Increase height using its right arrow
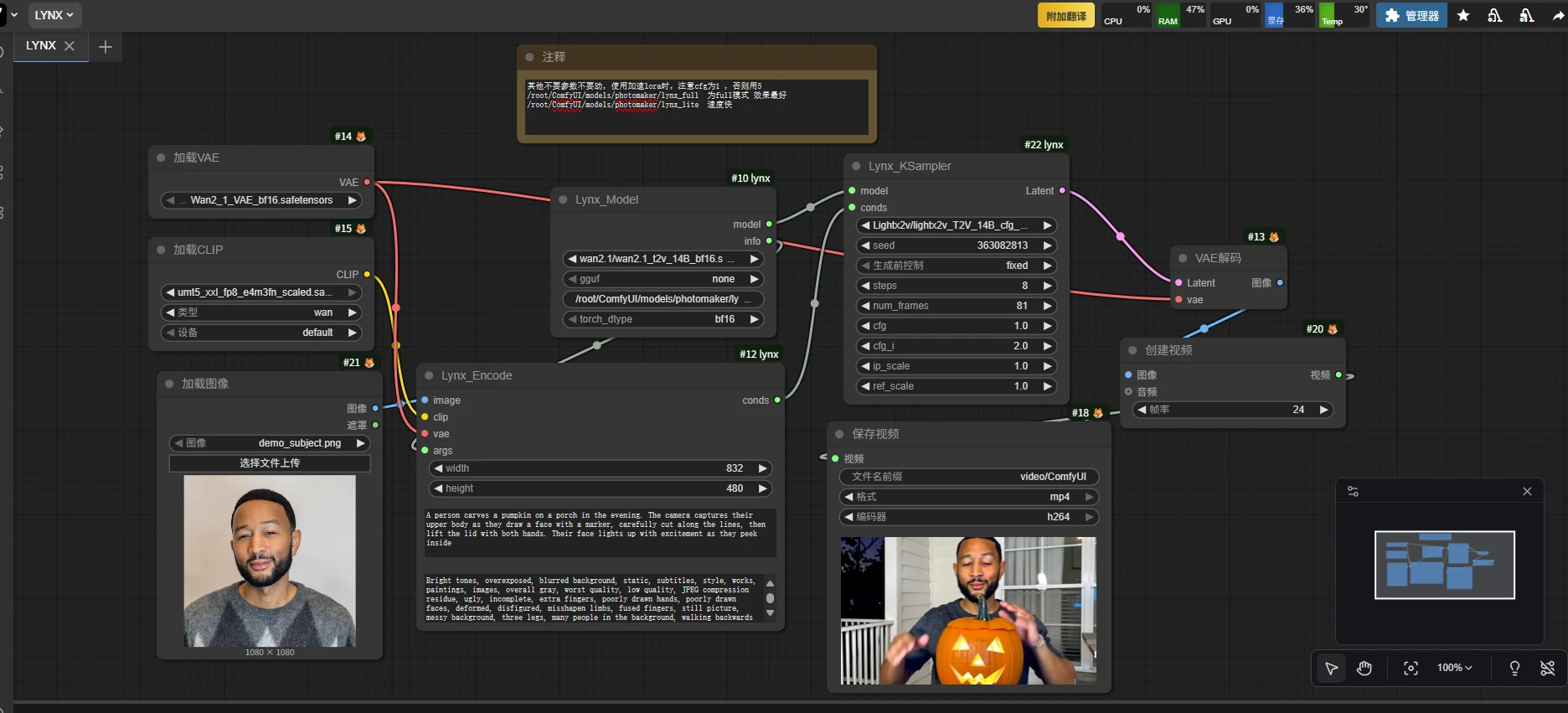Screen dimensions: 1568x713 click(x=762, y=488)
